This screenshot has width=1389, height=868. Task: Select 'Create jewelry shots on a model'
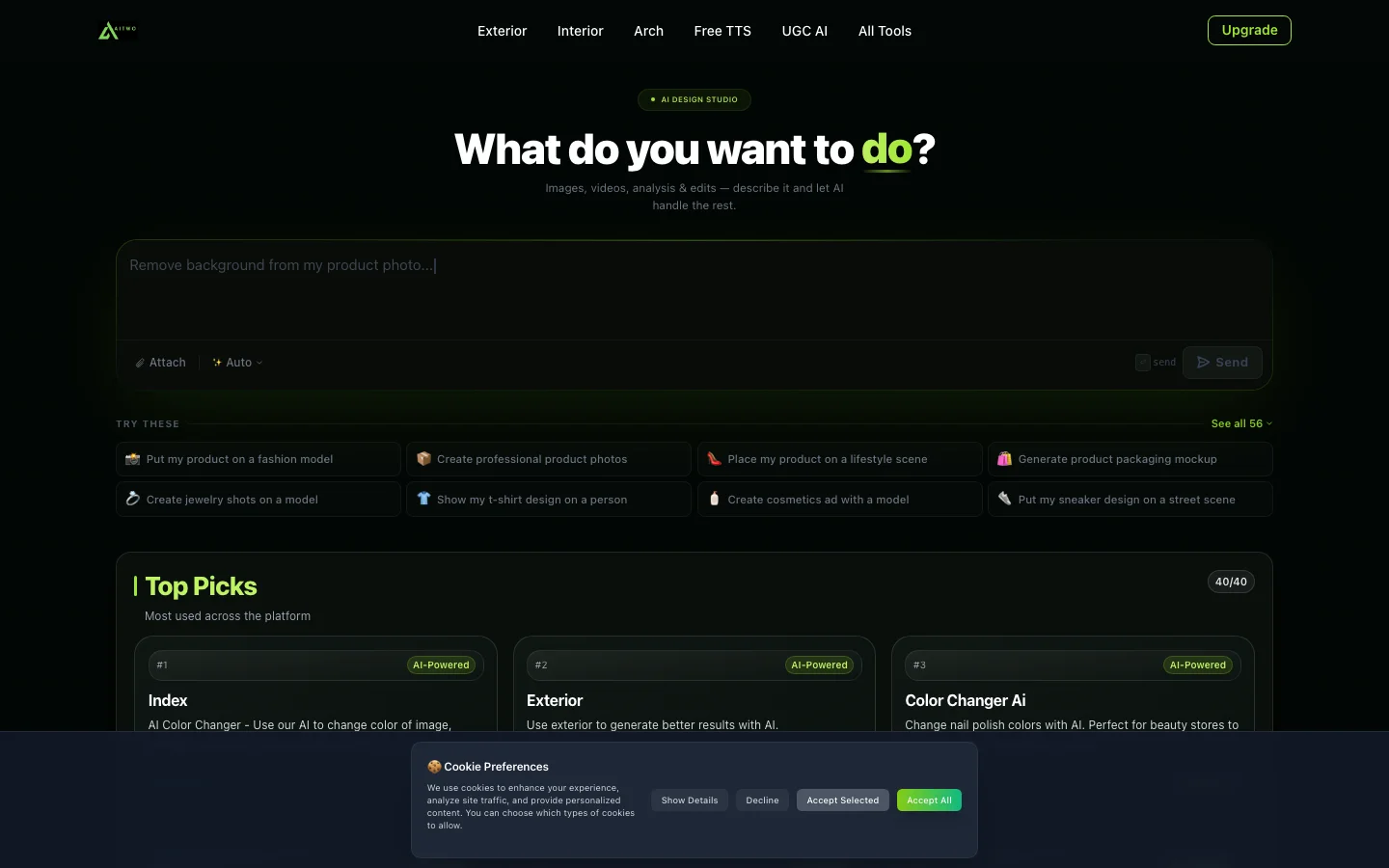pyautogui.click(x=259, y=499)
